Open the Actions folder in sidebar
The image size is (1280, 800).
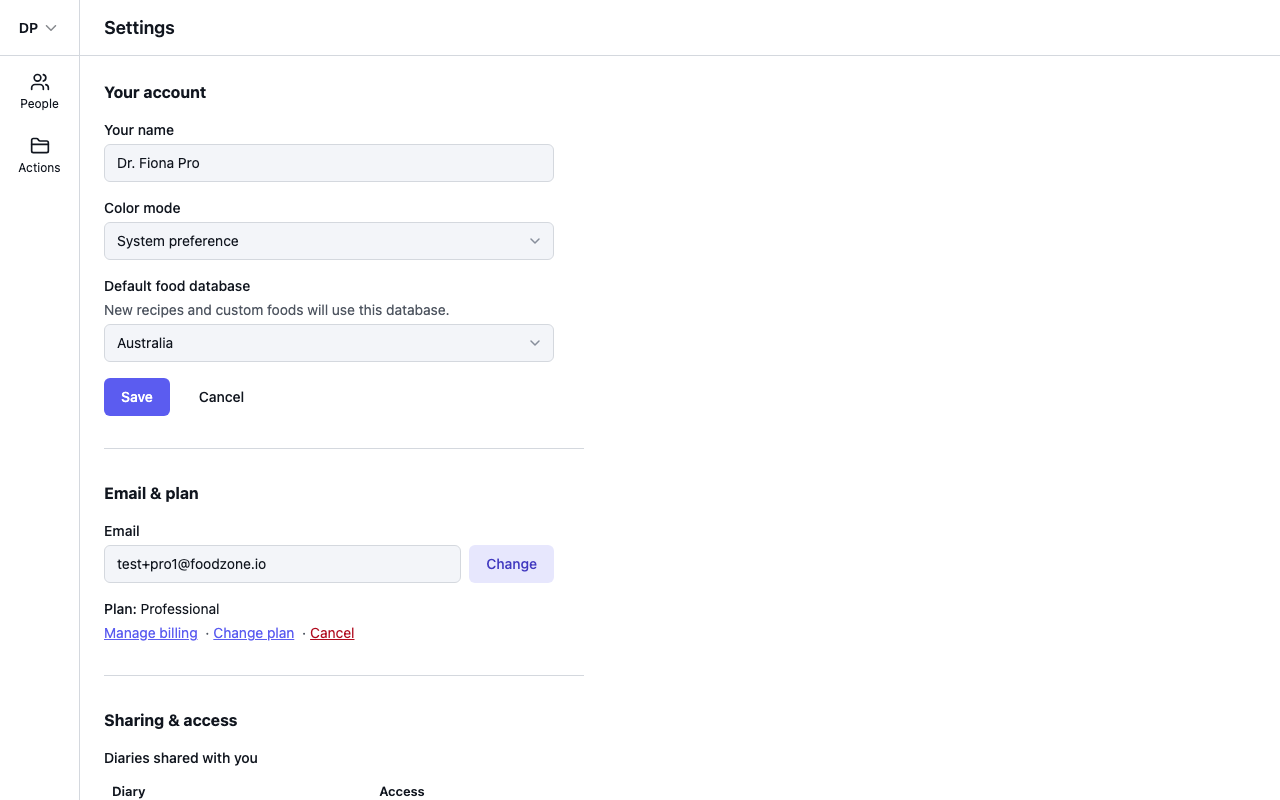(x=39, y=155)
